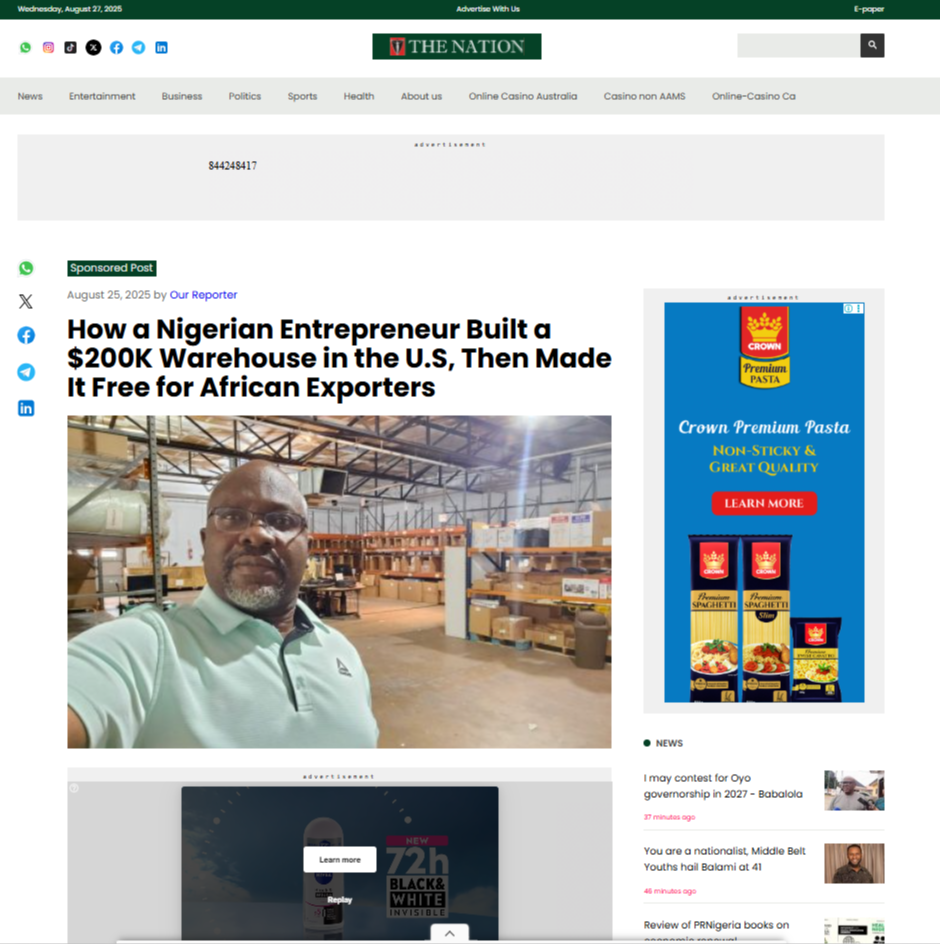Open Online Casino Australia menu item

tap(523, 96)
